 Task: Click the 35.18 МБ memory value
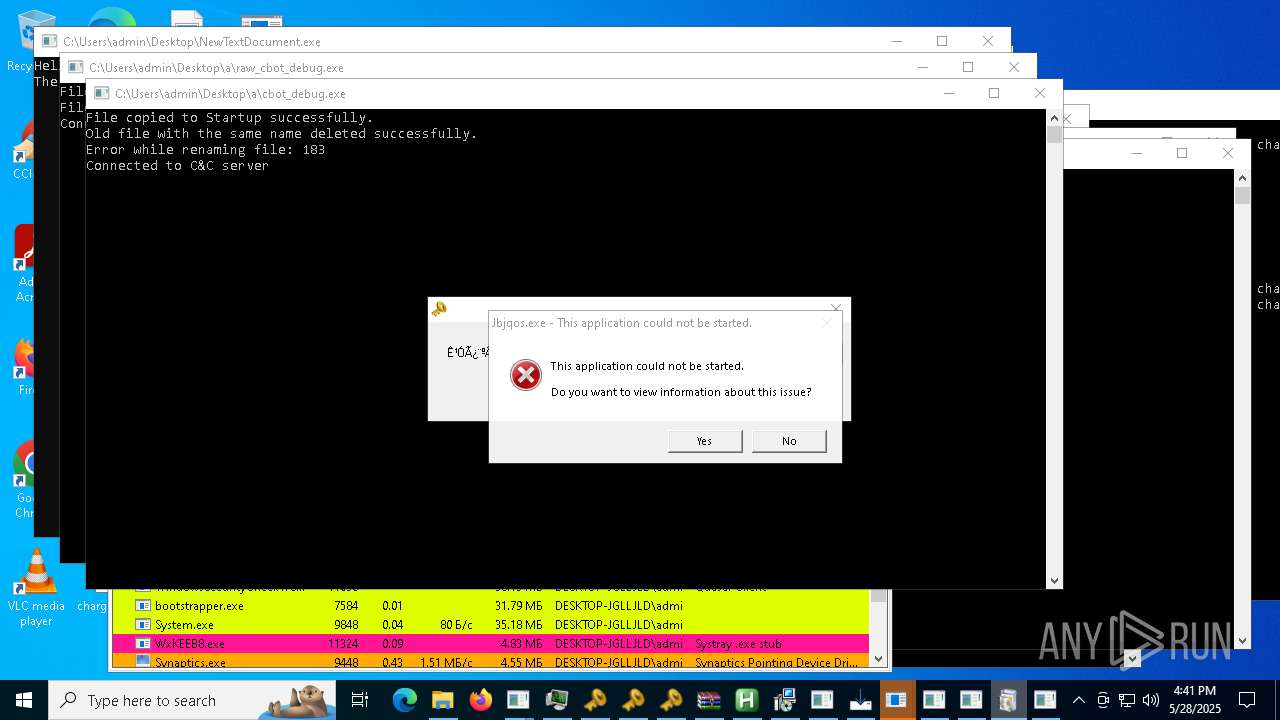point(518,625)
